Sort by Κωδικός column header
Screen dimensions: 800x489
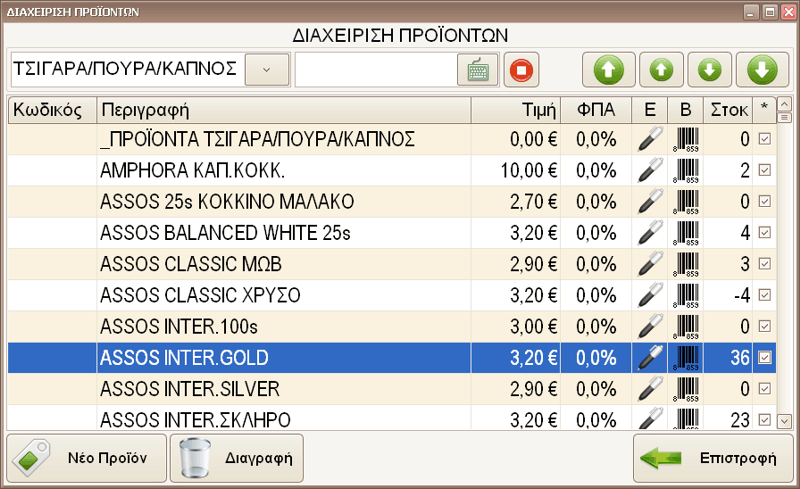point(52,110)
